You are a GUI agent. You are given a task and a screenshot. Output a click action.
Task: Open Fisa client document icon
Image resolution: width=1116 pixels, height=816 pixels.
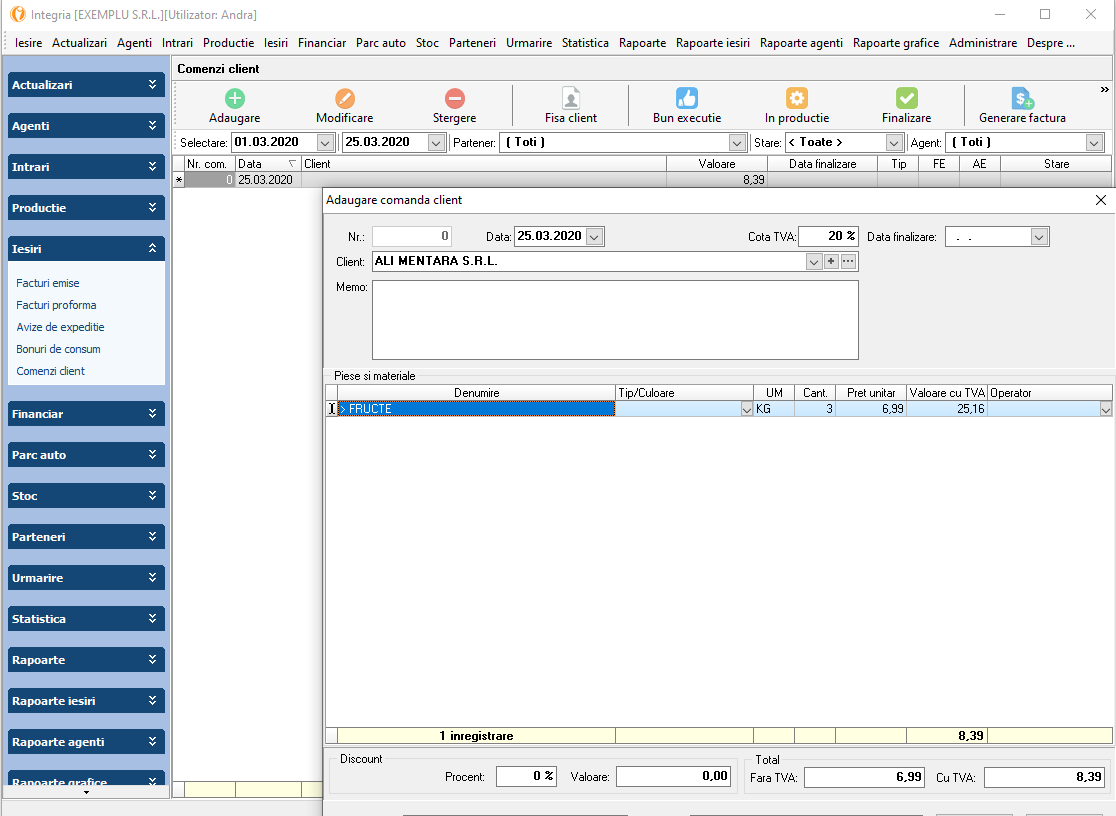571,98
